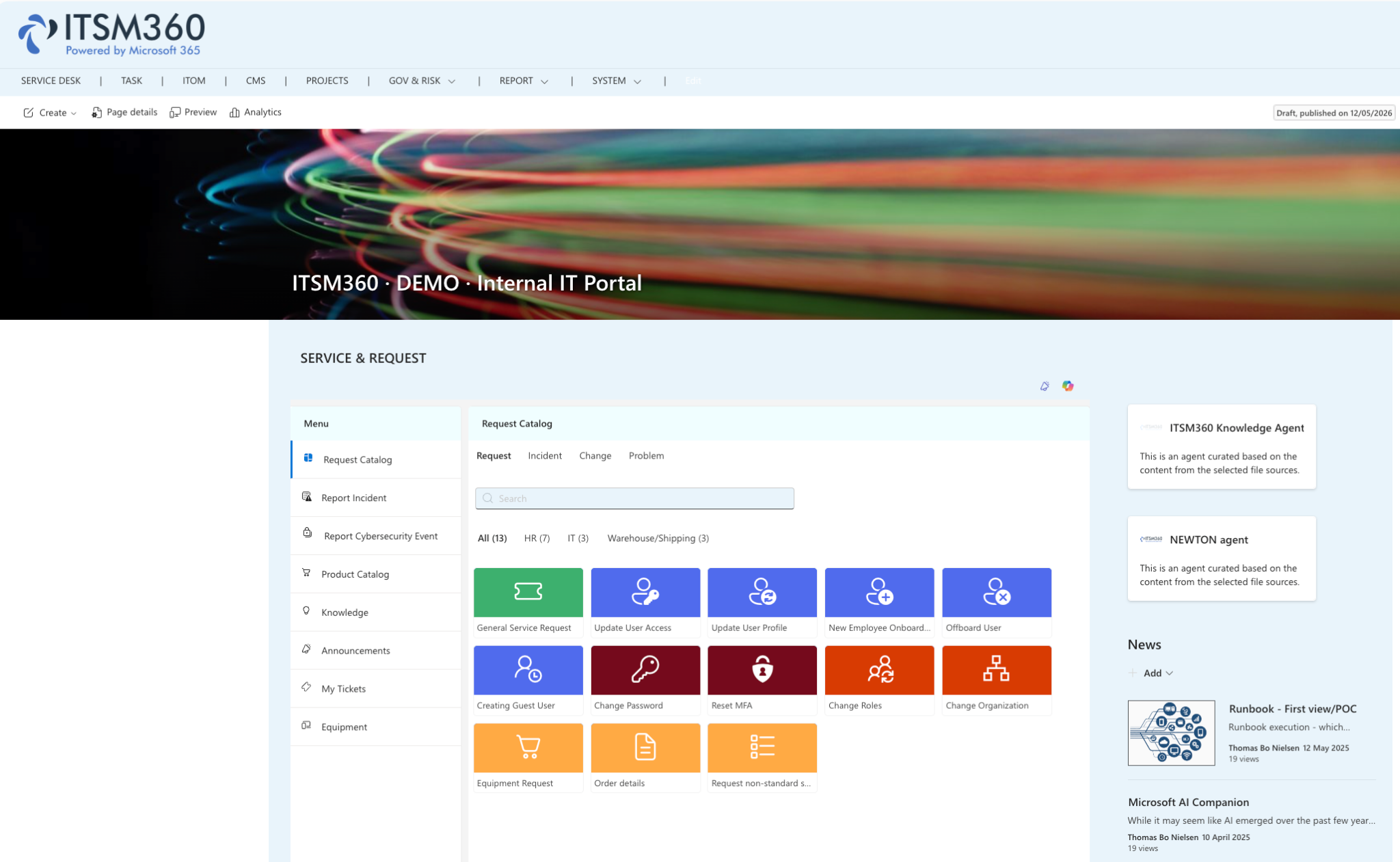Click the magnifier icon in Search box
Image resolution: width=1400 pixels, height=862 pixels.
[488, 498]
